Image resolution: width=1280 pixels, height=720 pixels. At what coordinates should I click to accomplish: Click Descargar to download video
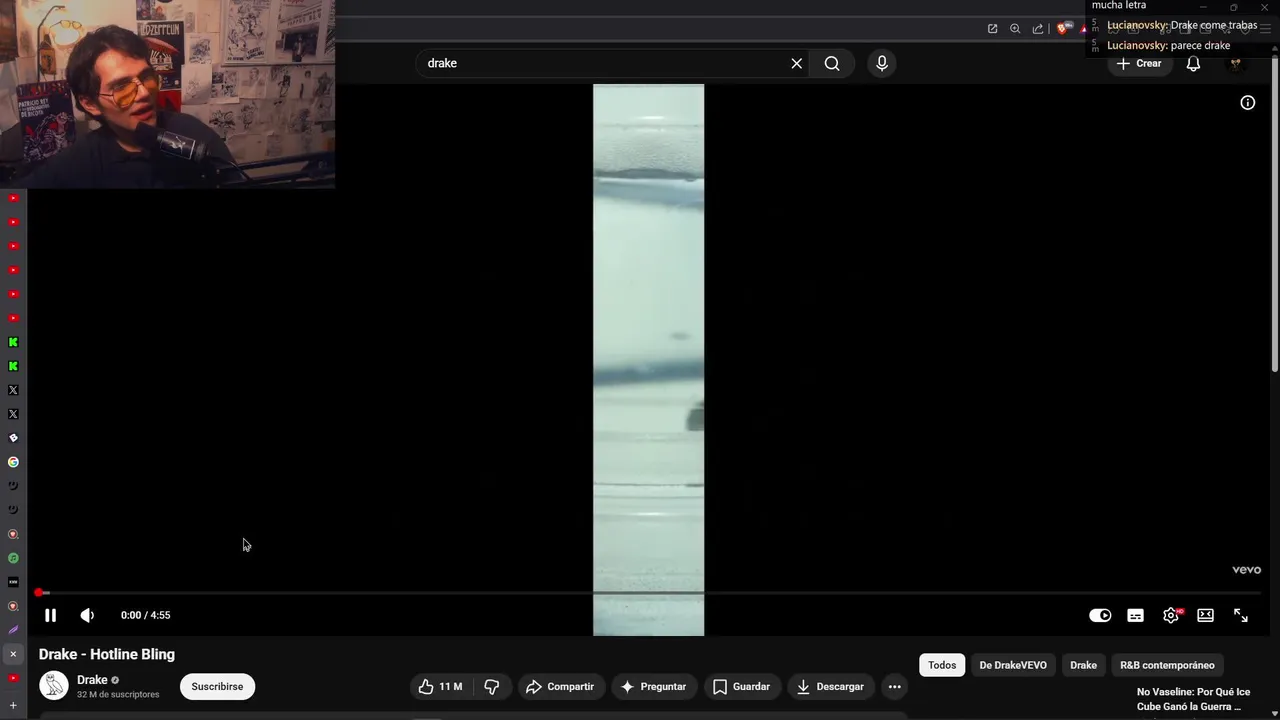pyautogui.click(x=830, y=687)
